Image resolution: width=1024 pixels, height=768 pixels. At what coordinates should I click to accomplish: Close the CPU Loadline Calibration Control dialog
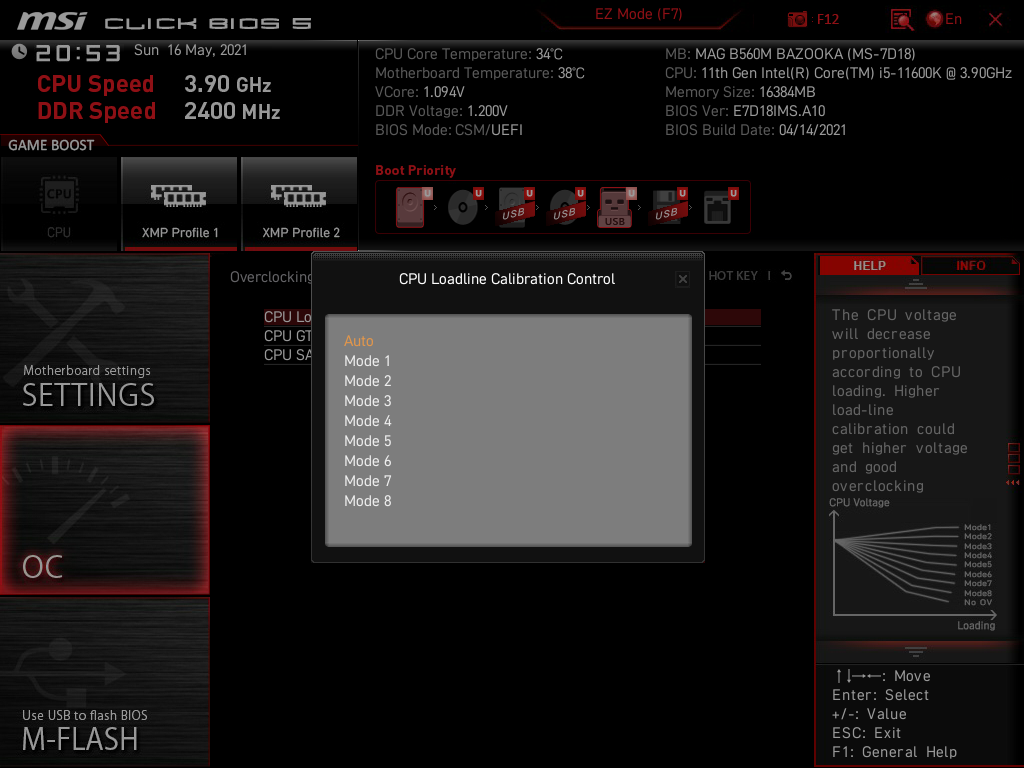682,280
